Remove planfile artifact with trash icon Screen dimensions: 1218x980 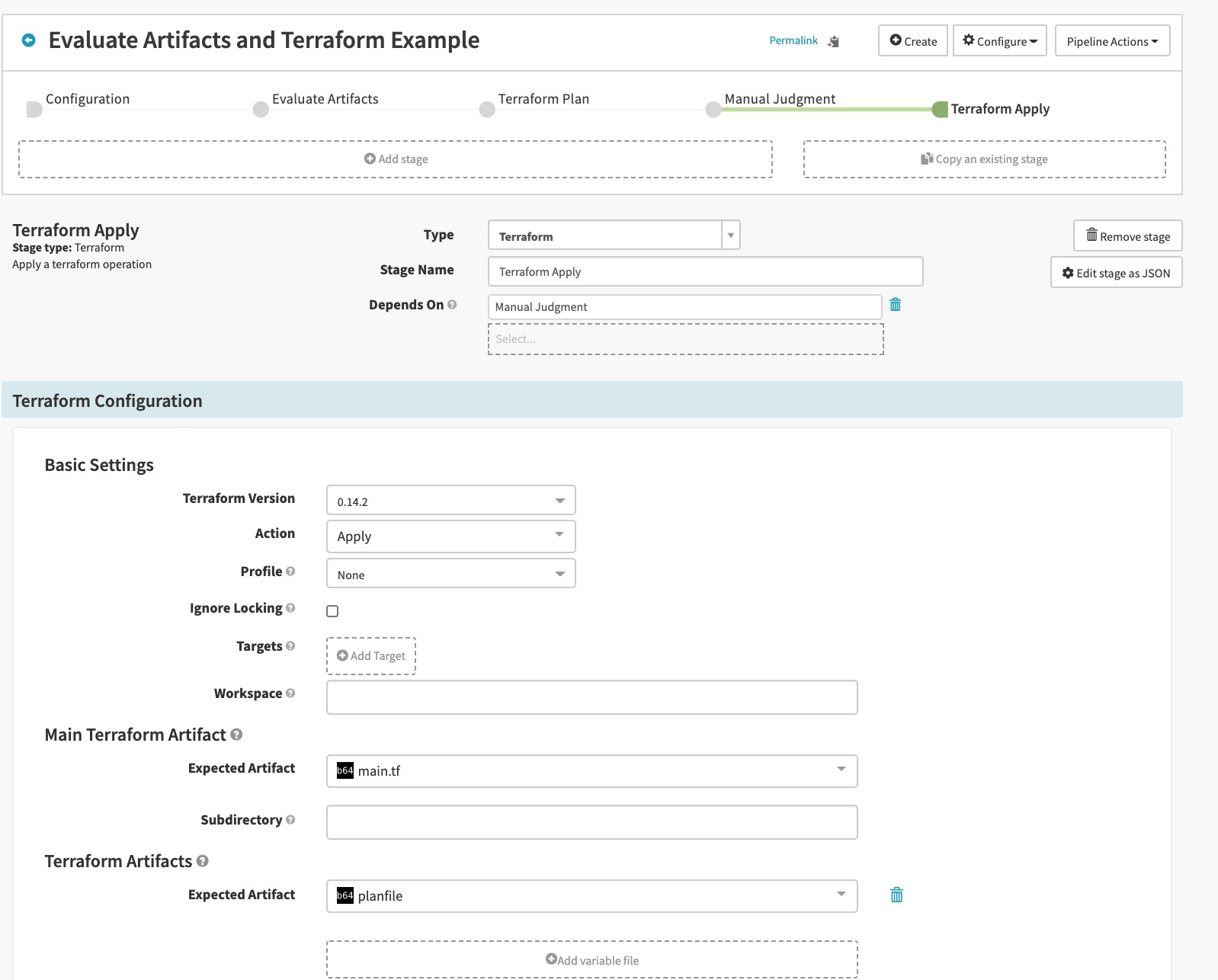[x=896, y=895]
